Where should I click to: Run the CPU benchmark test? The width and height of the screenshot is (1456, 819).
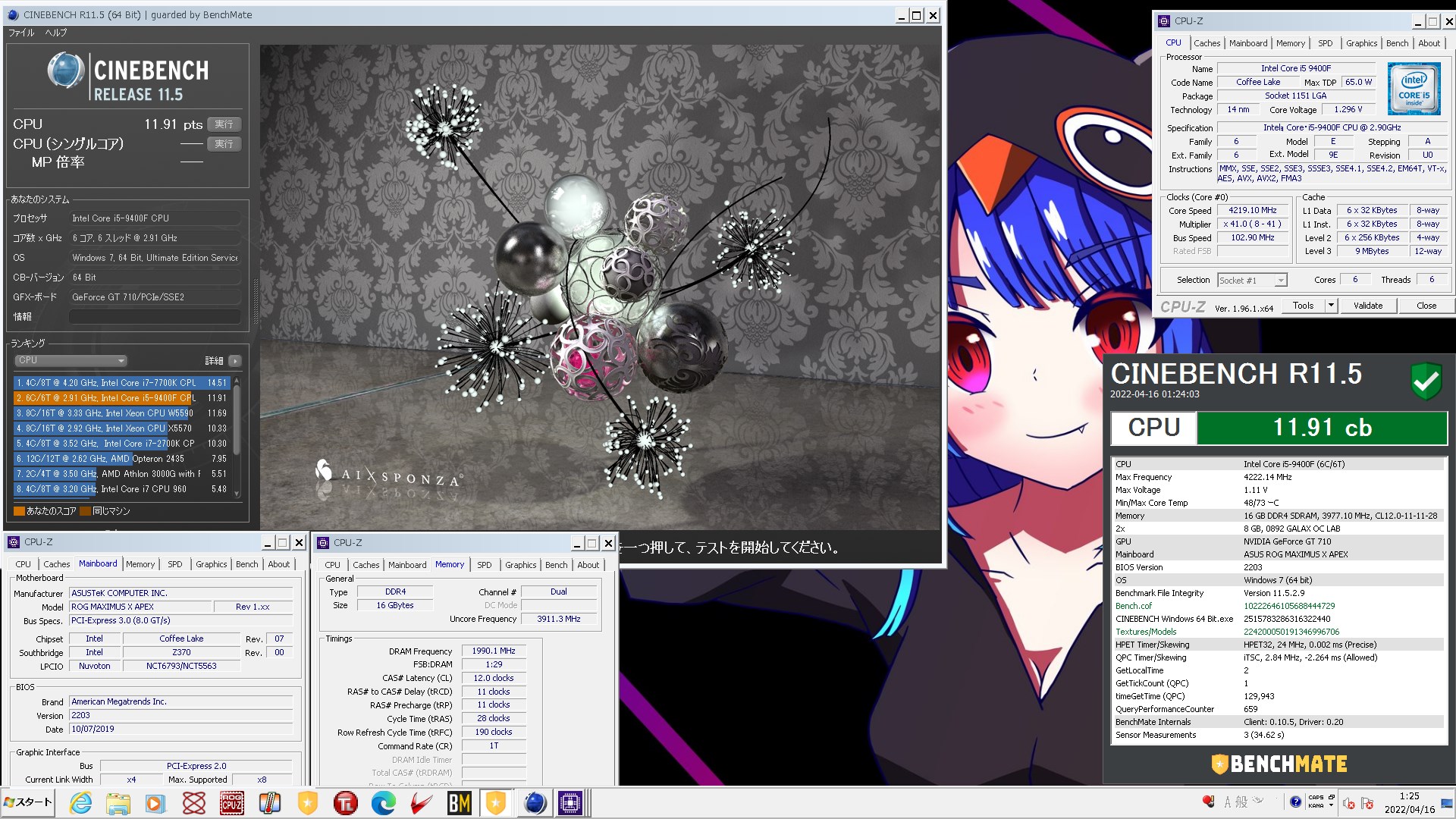click(x=224, y=124)
